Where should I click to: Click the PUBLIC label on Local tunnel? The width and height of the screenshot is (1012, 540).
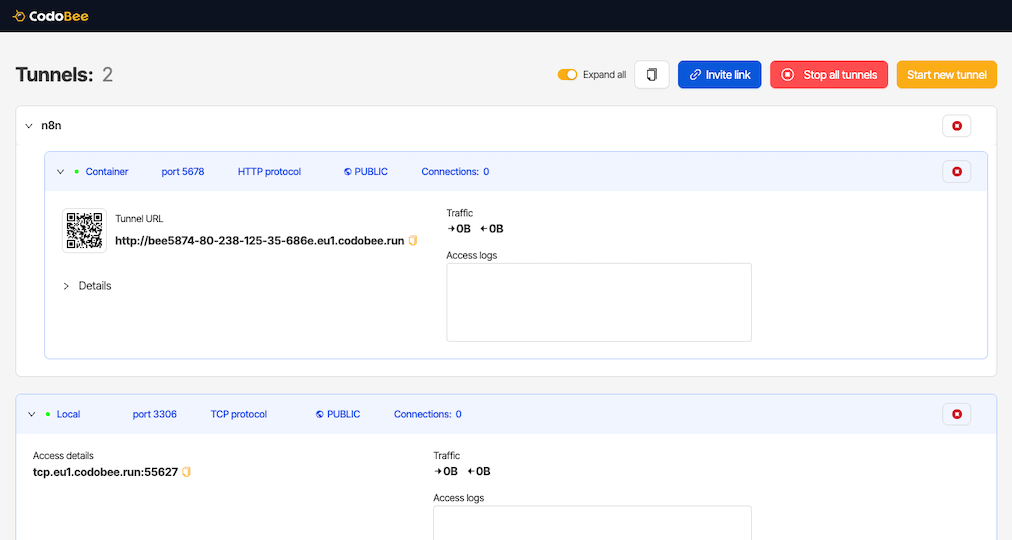point(338,414)
